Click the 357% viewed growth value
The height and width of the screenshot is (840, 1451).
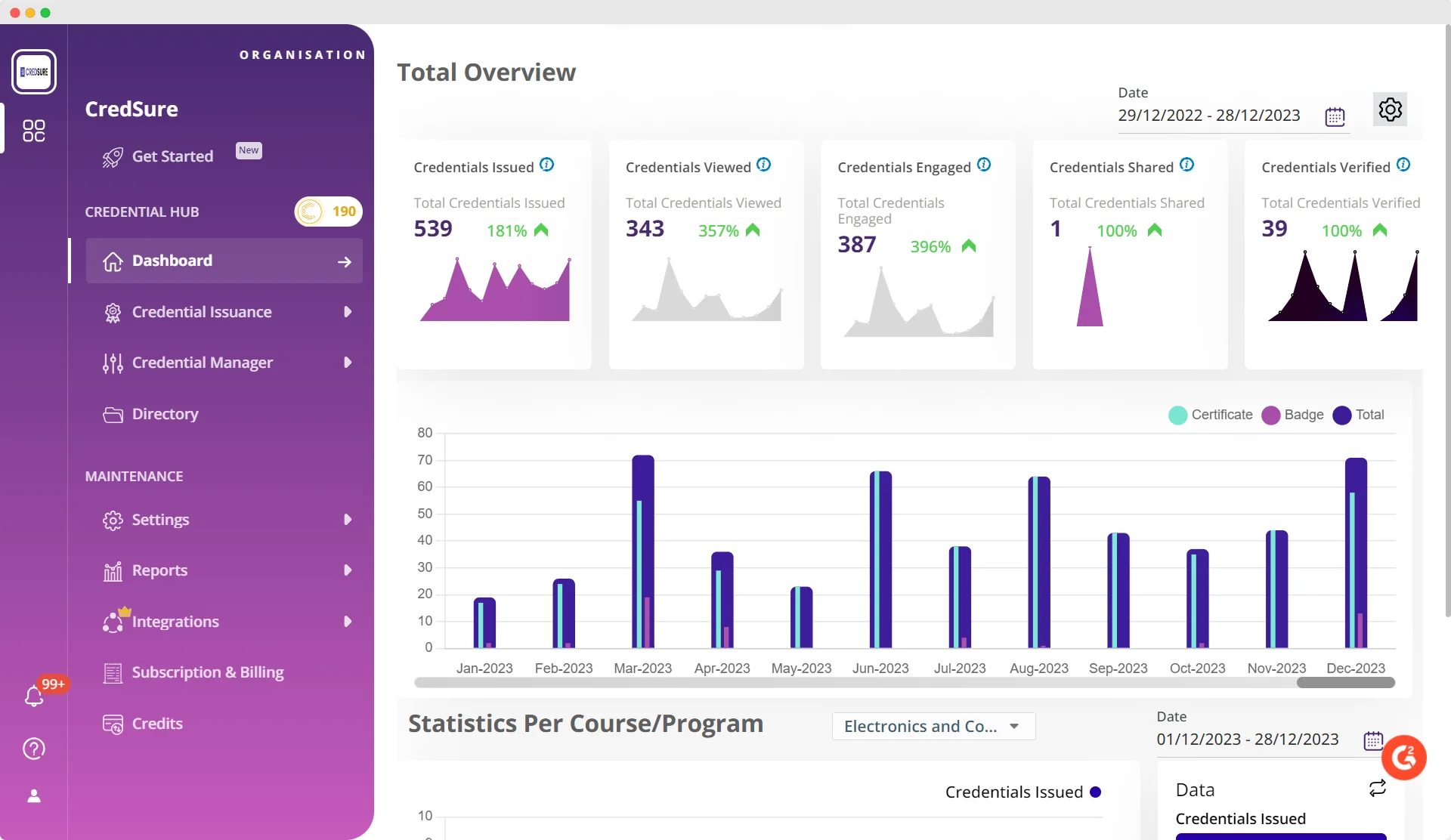(719, 231)
